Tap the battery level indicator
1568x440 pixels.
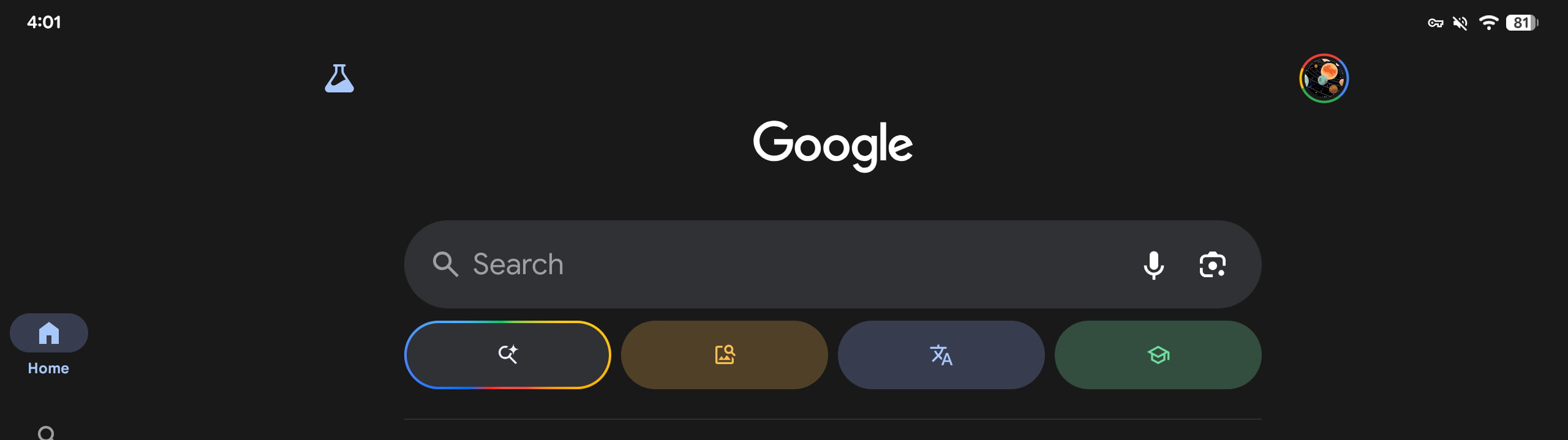1522,23
